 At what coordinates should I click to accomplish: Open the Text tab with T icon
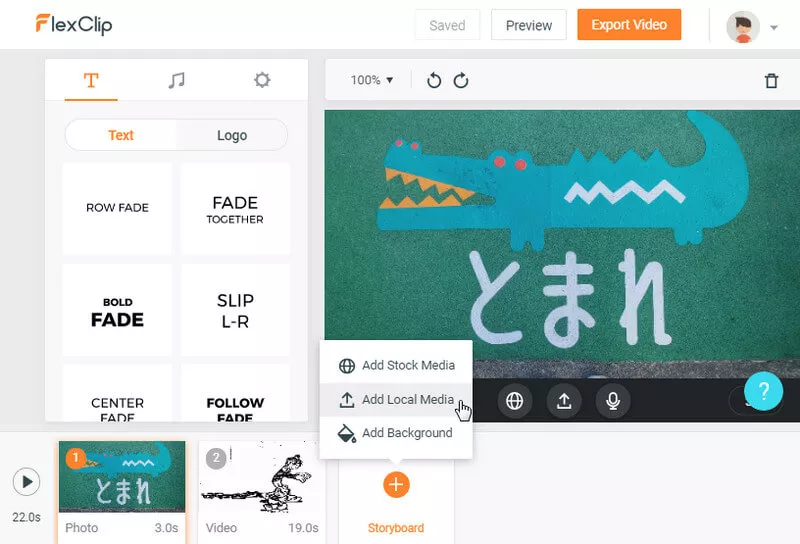pyautogui.click(x=91, y=80)
